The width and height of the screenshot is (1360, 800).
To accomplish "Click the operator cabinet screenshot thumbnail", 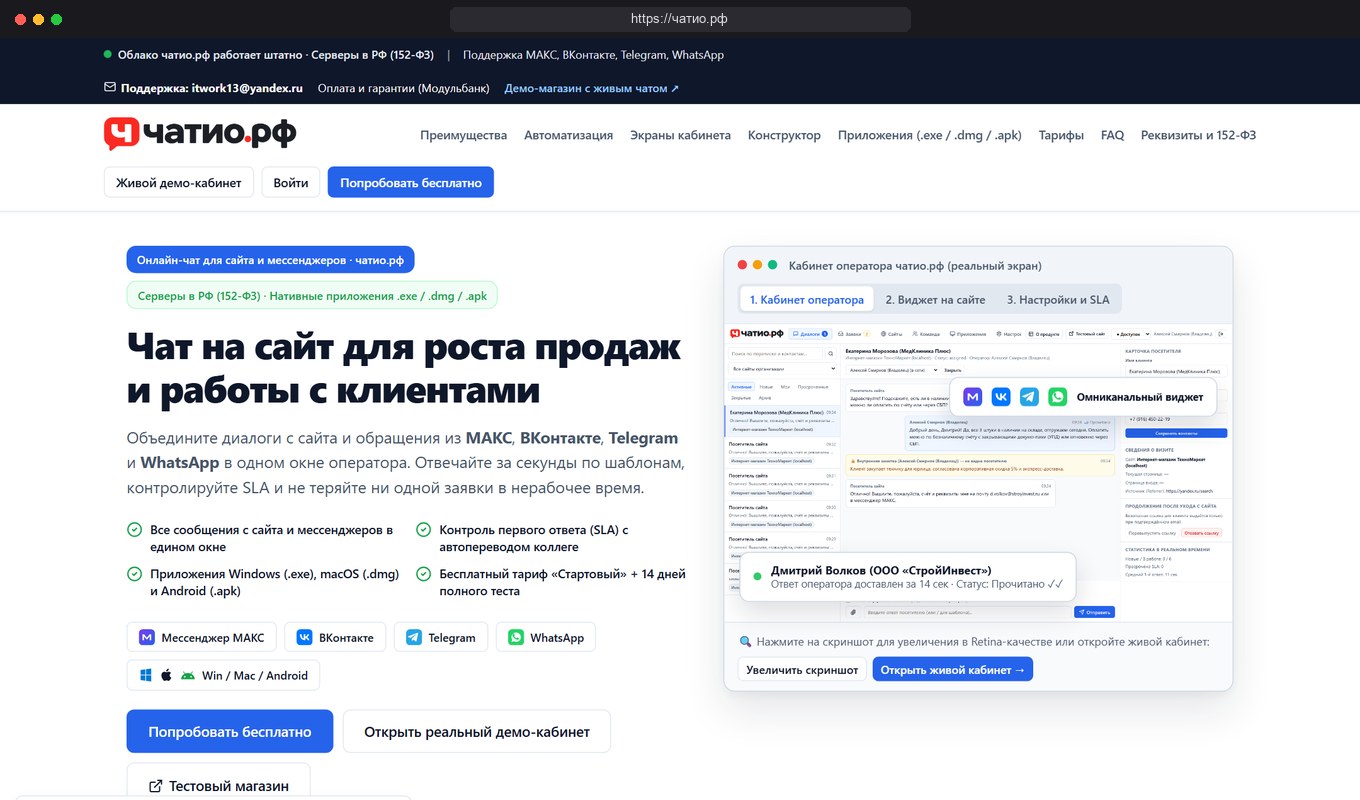I will (978, 473).
